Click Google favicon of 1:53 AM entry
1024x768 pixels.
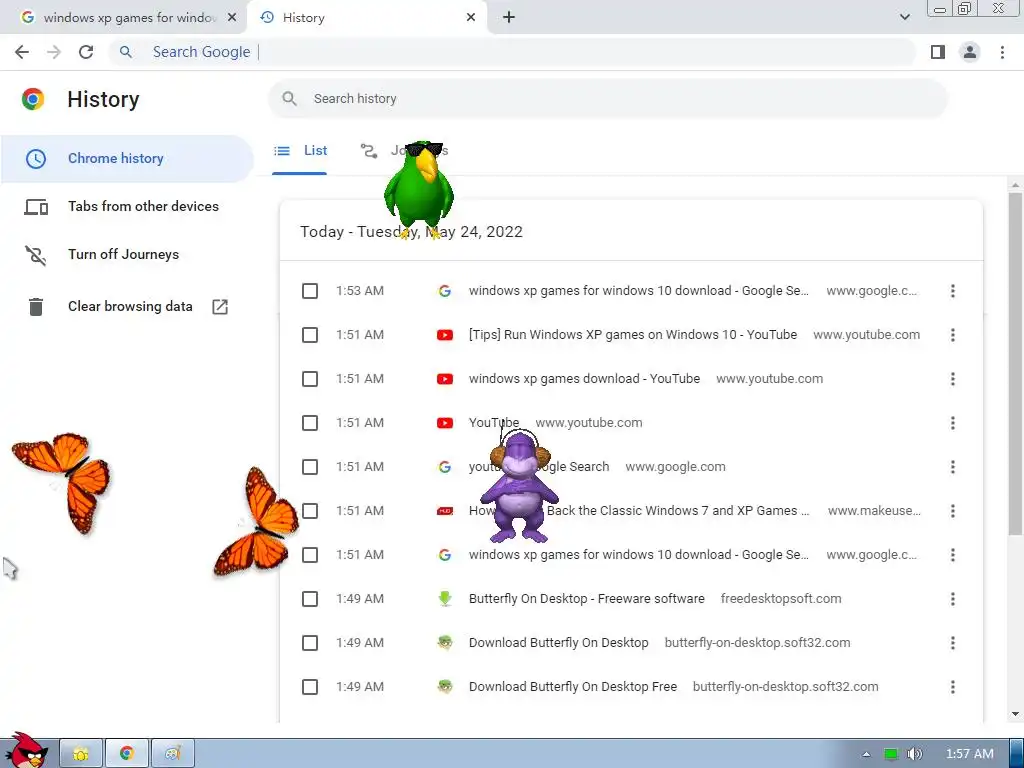click(x=445, y=291)
